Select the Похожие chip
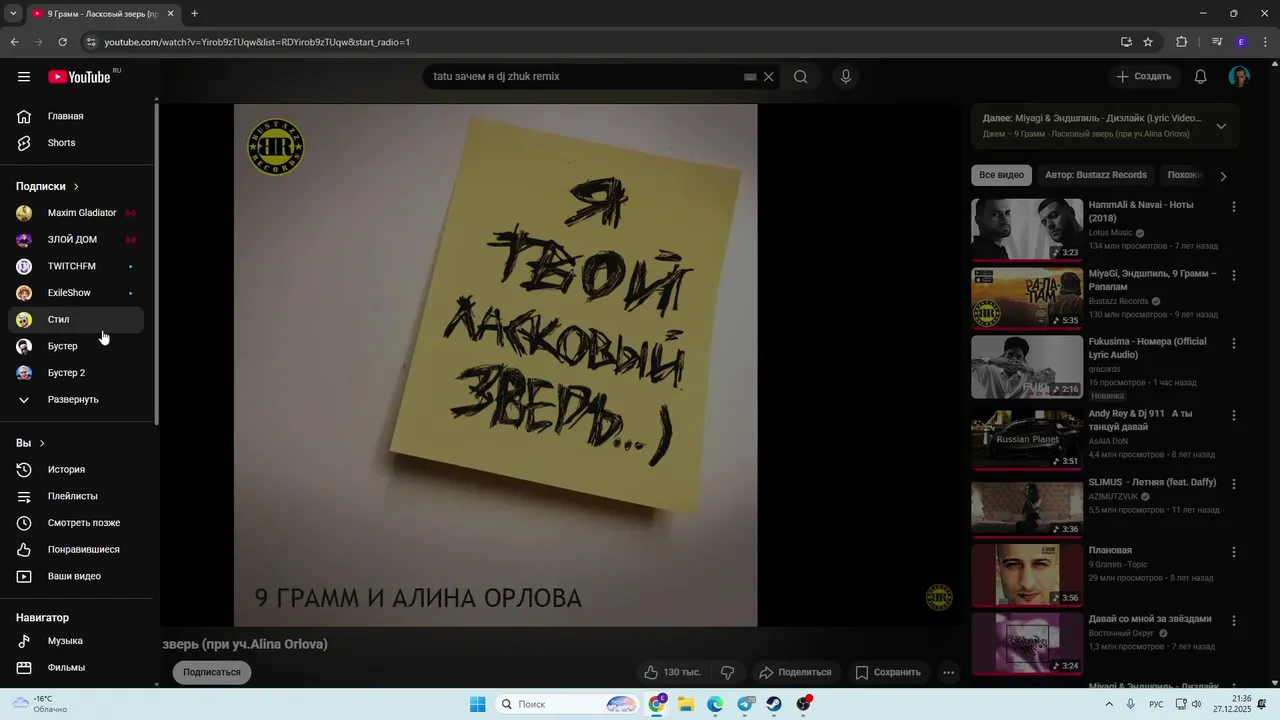This screenshot has height=720, width=1280. tap(1184, 175)
